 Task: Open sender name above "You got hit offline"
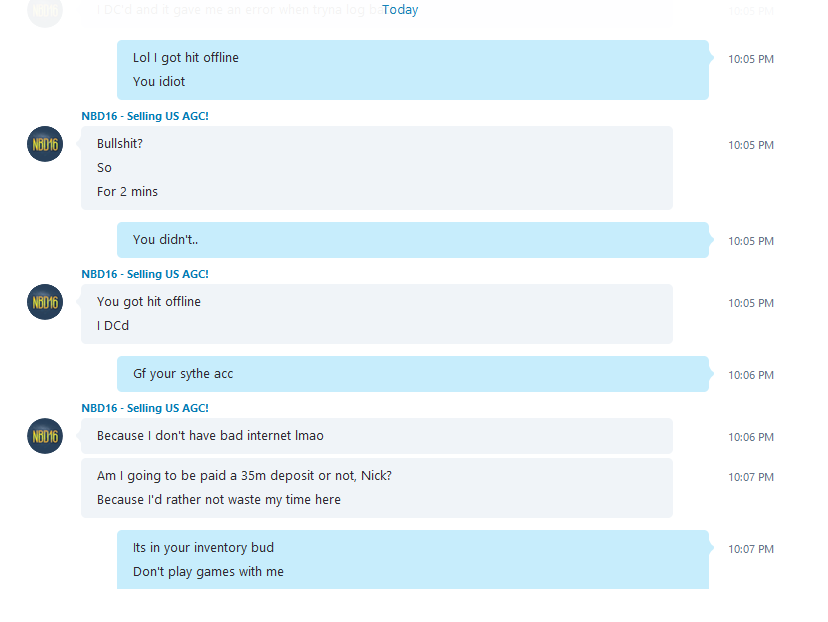pos(145,274)
